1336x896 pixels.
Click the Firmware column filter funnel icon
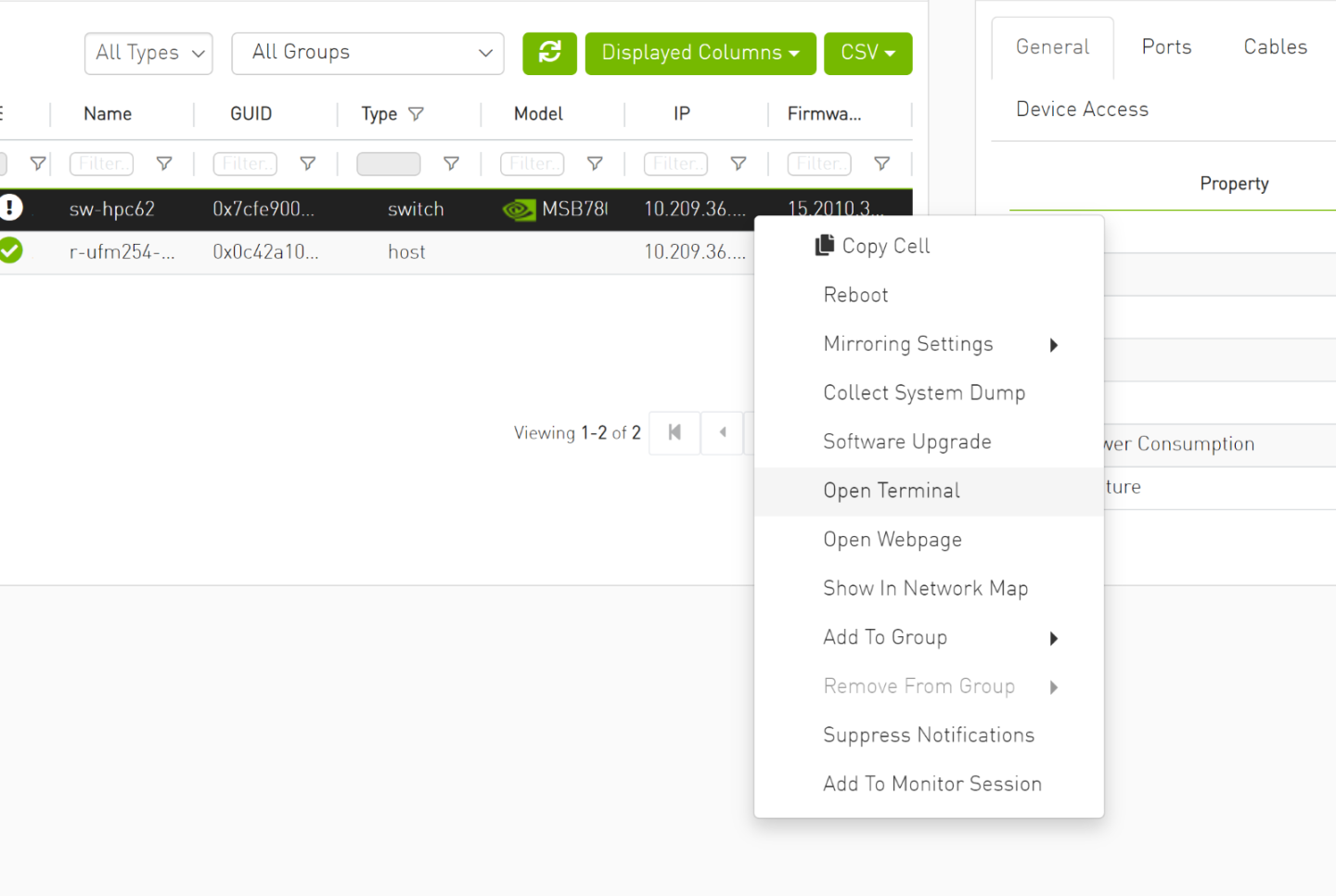tap(881, 164)
